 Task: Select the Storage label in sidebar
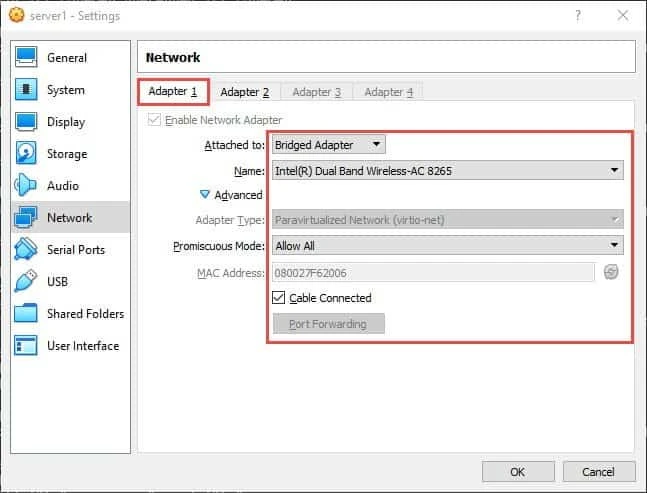[x=67, y=154]
